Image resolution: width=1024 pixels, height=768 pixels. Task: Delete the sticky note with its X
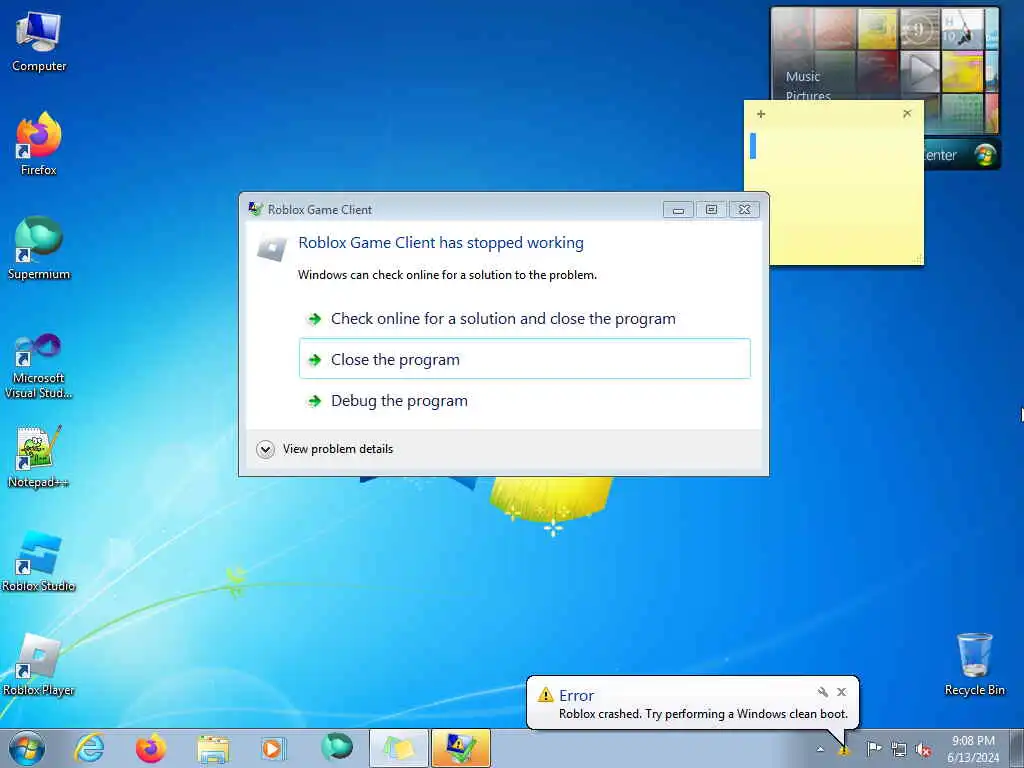click(907, 114)
